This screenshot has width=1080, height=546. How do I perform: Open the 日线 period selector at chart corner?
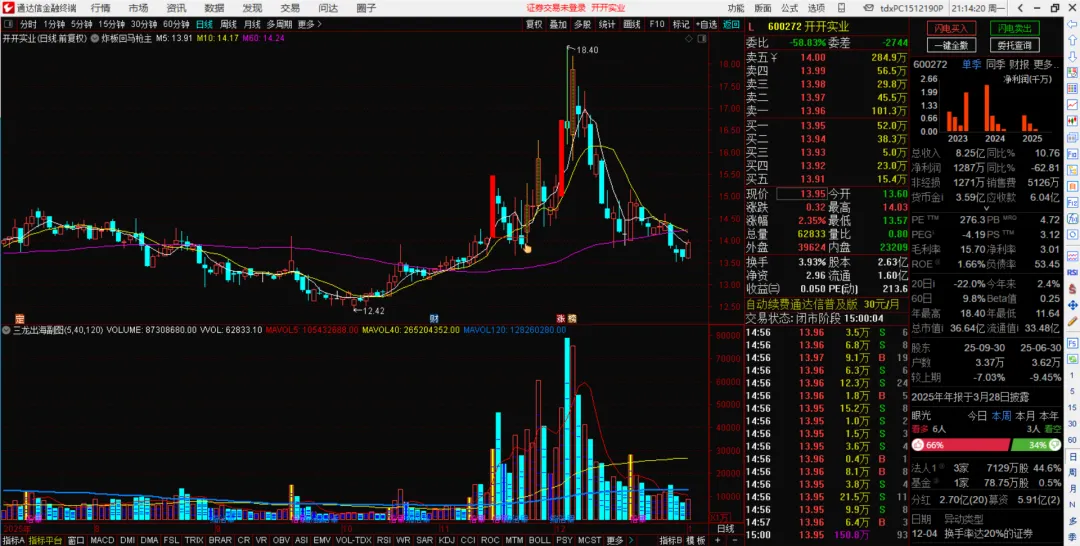pos(725,529)
